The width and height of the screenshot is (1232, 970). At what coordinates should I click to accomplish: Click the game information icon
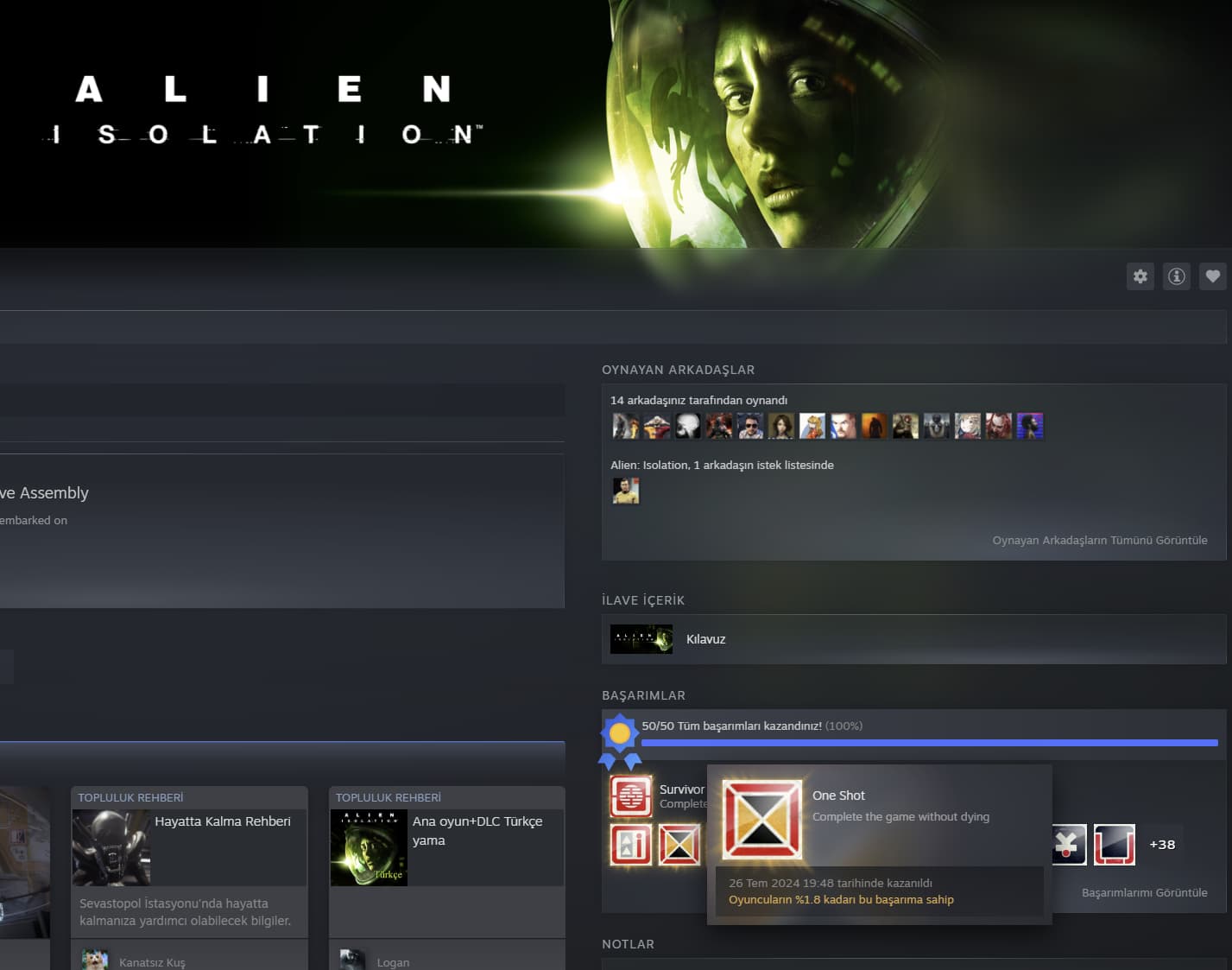coord(1177,276)
